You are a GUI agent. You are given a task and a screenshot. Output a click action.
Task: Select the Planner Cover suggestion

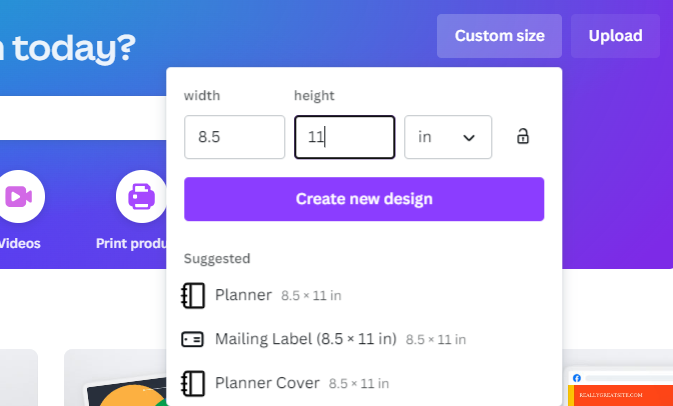(364, 383)
